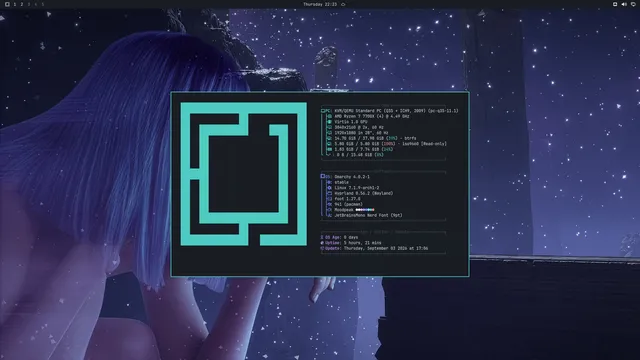Click the memory icon beside 7.74 GiB
The image size is (640, 360).
point(329,149)
